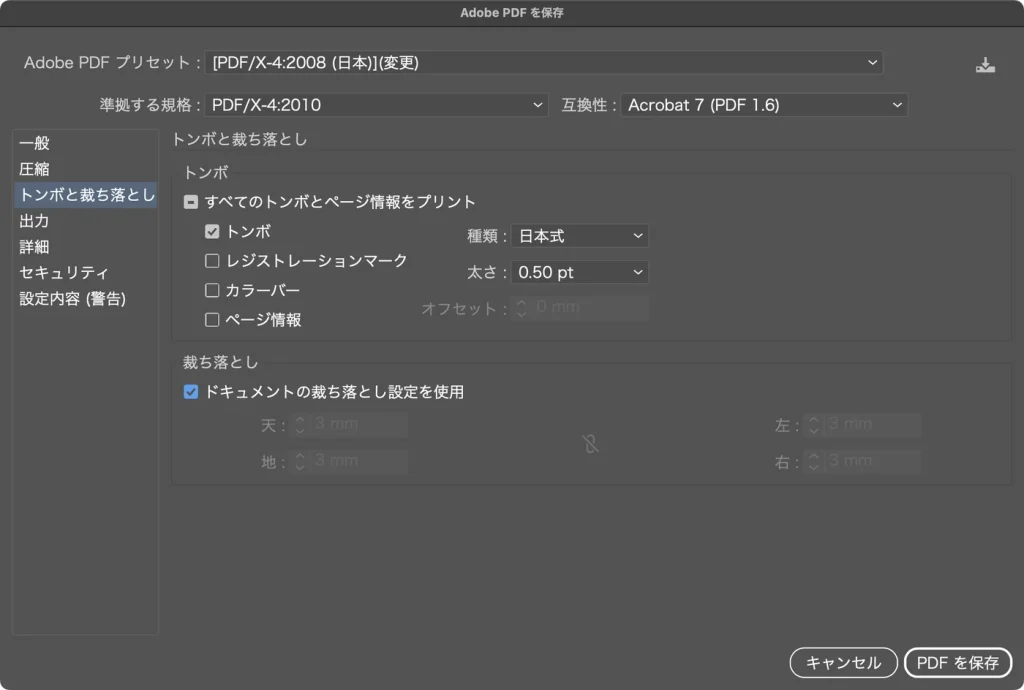
Task: Open the 太さ 0.50 pt dropdown
Action: [x=580, y=272]
